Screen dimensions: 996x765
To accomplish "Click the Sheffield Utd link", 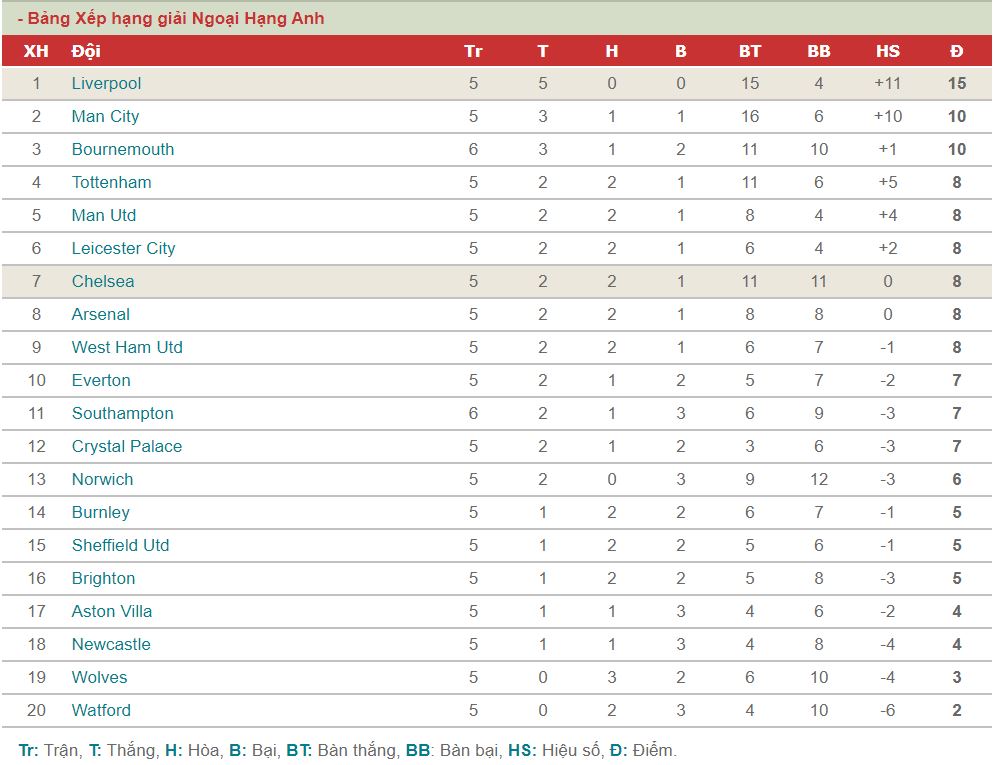I will pyautogui.click(x=120, y=546).
